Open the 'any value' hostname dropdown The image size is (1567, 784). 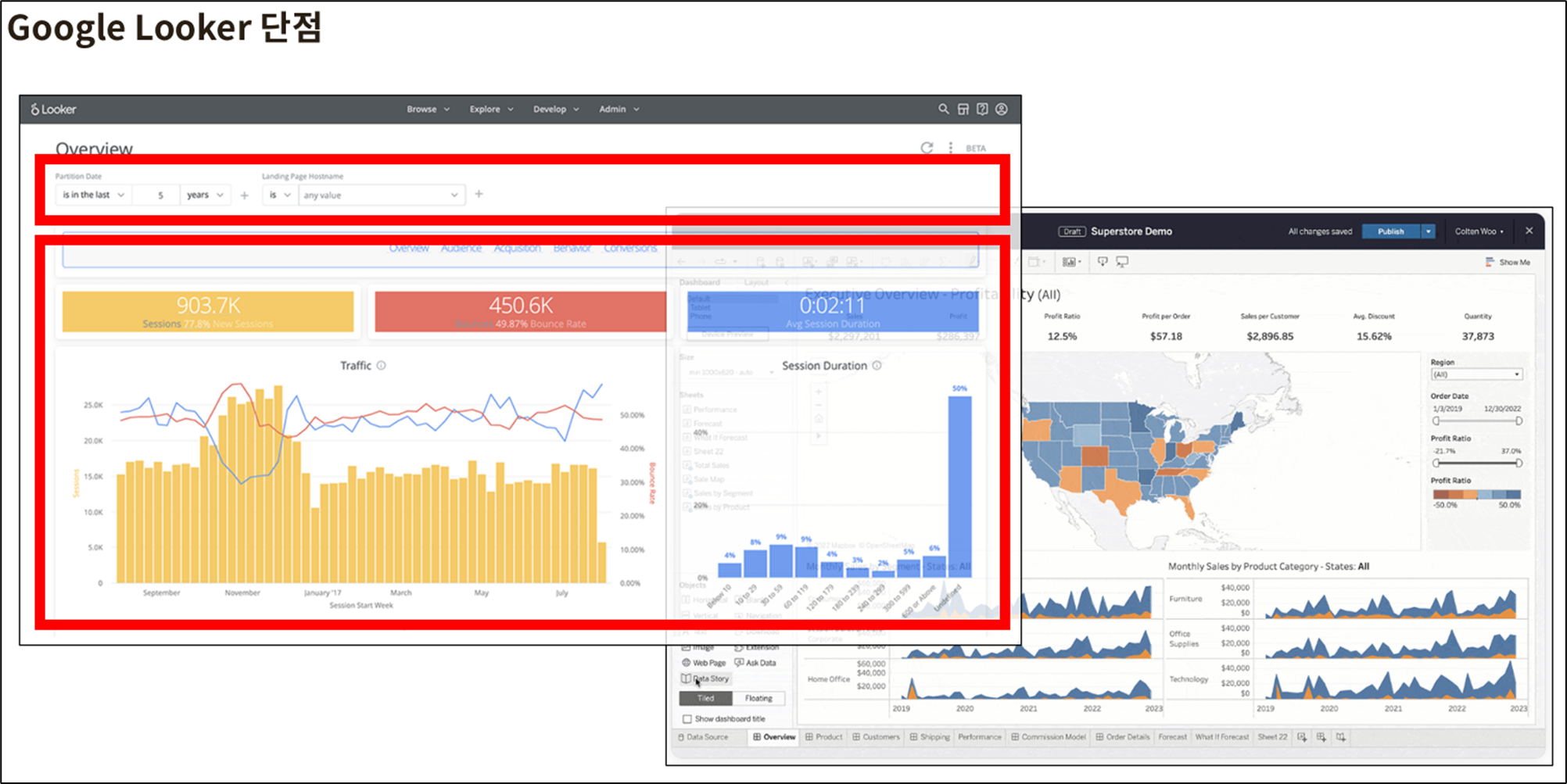[x=382, y=195]
